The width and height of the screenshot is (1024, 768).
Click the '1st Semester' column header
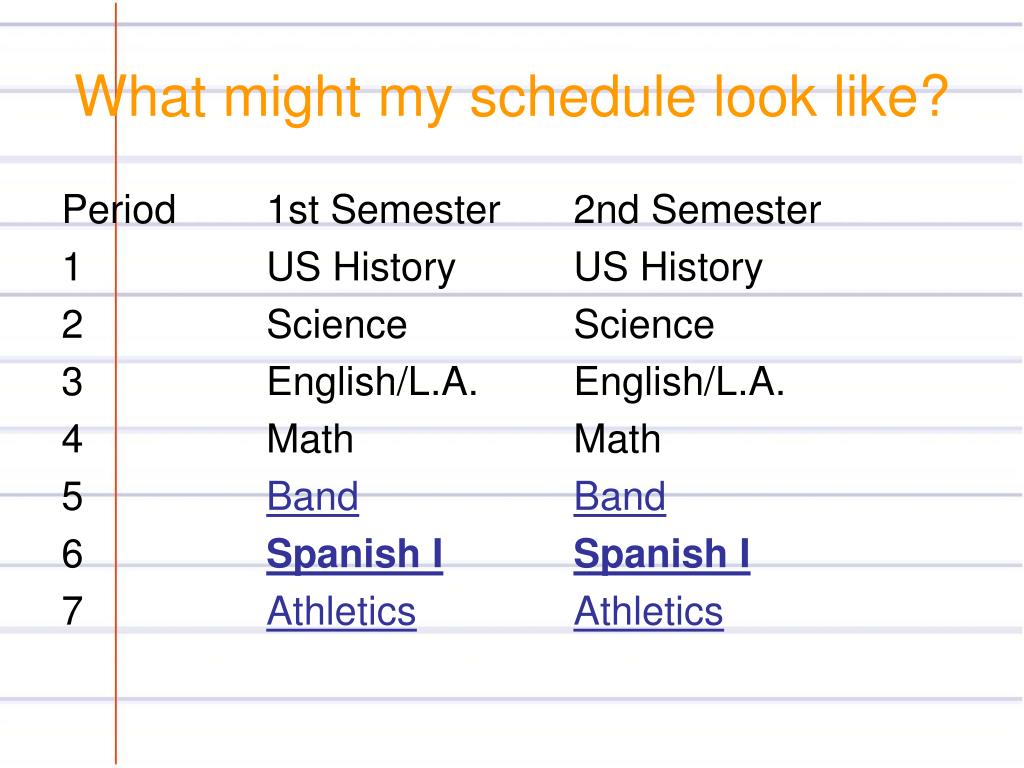[383, 210]
